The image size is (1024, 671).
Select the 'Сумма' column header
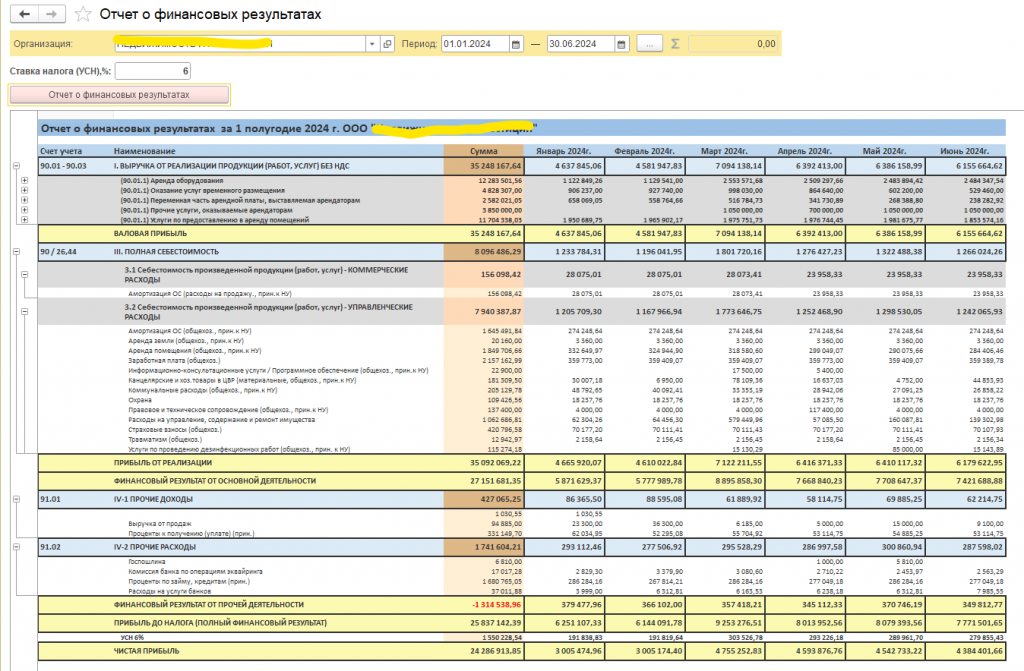tap(483, 151)
